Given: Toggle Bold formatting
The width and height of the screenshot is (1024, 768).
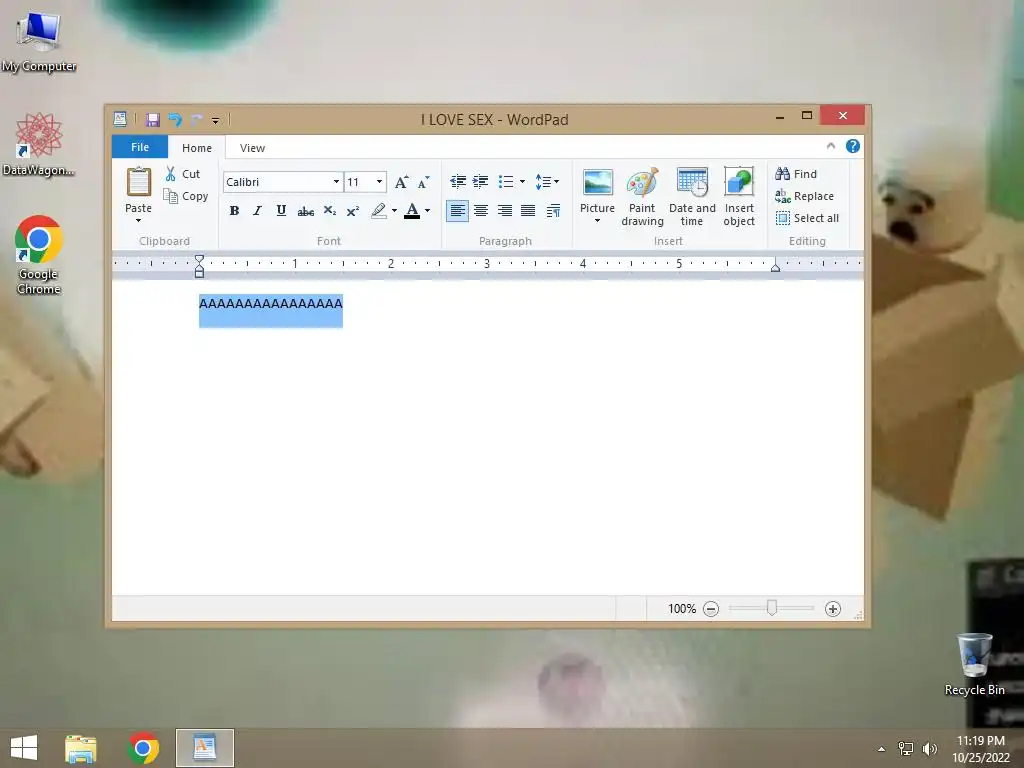Looking at the screenshot, I should [x=234, y=211].
